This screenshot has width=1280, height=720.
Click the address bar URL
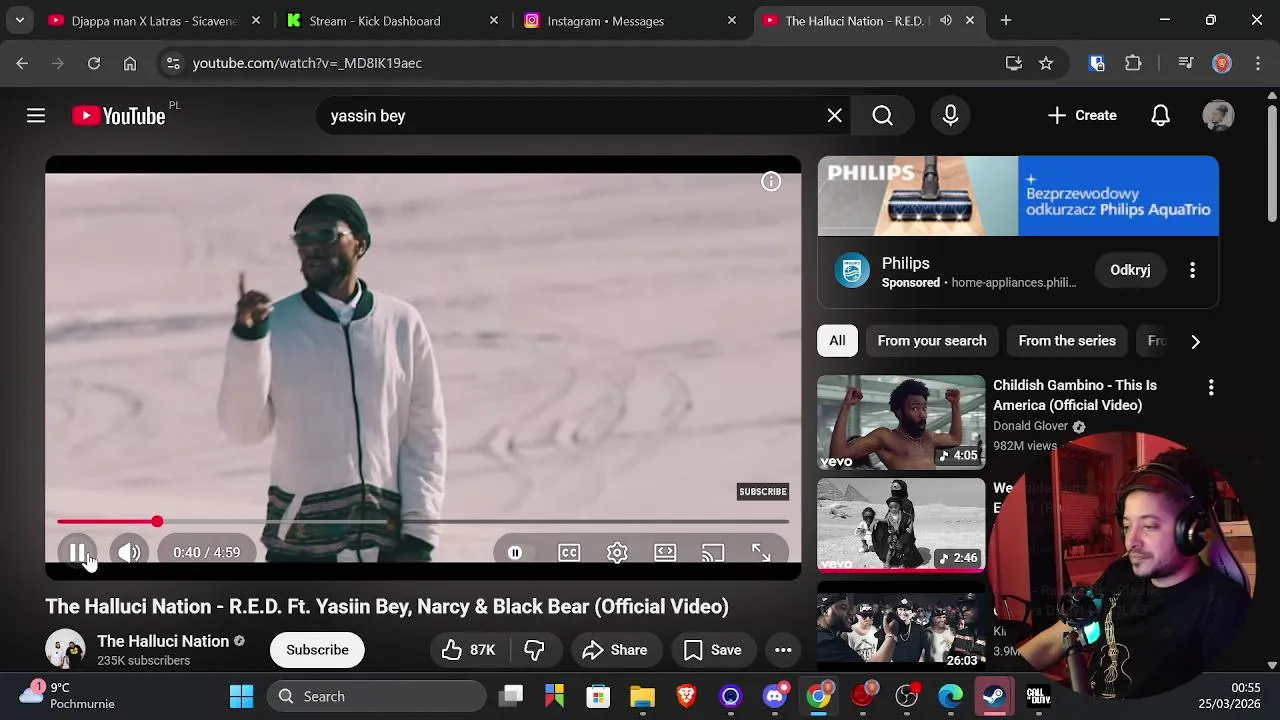tap(307, 63)
